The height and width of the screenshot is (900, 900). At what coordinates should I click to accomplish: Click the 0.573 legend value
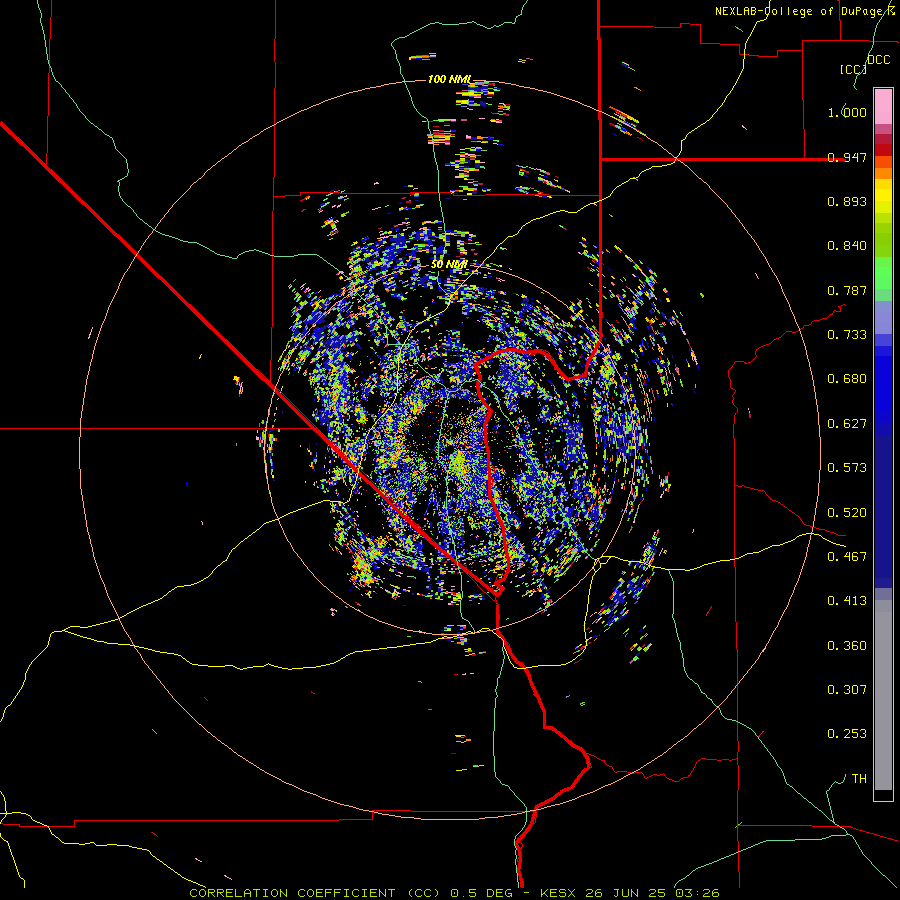(847, 468)
